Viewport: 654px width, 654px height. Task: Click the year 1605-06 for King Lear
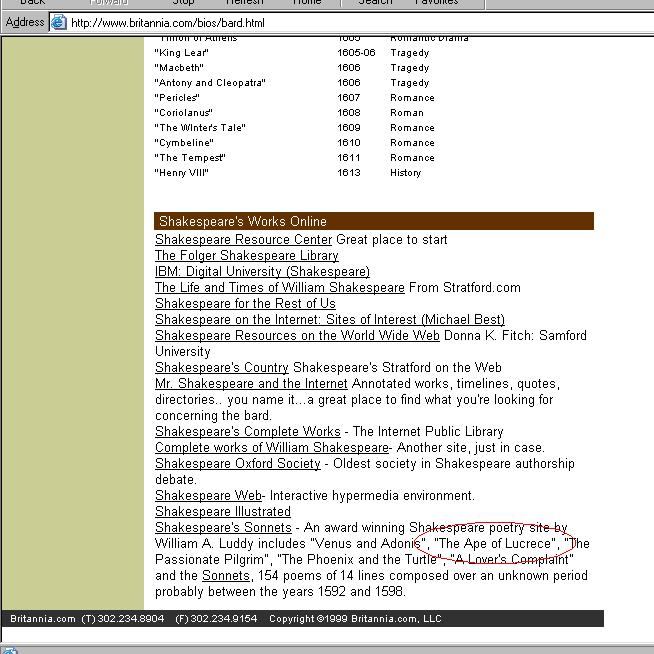[x=356, y=53]
